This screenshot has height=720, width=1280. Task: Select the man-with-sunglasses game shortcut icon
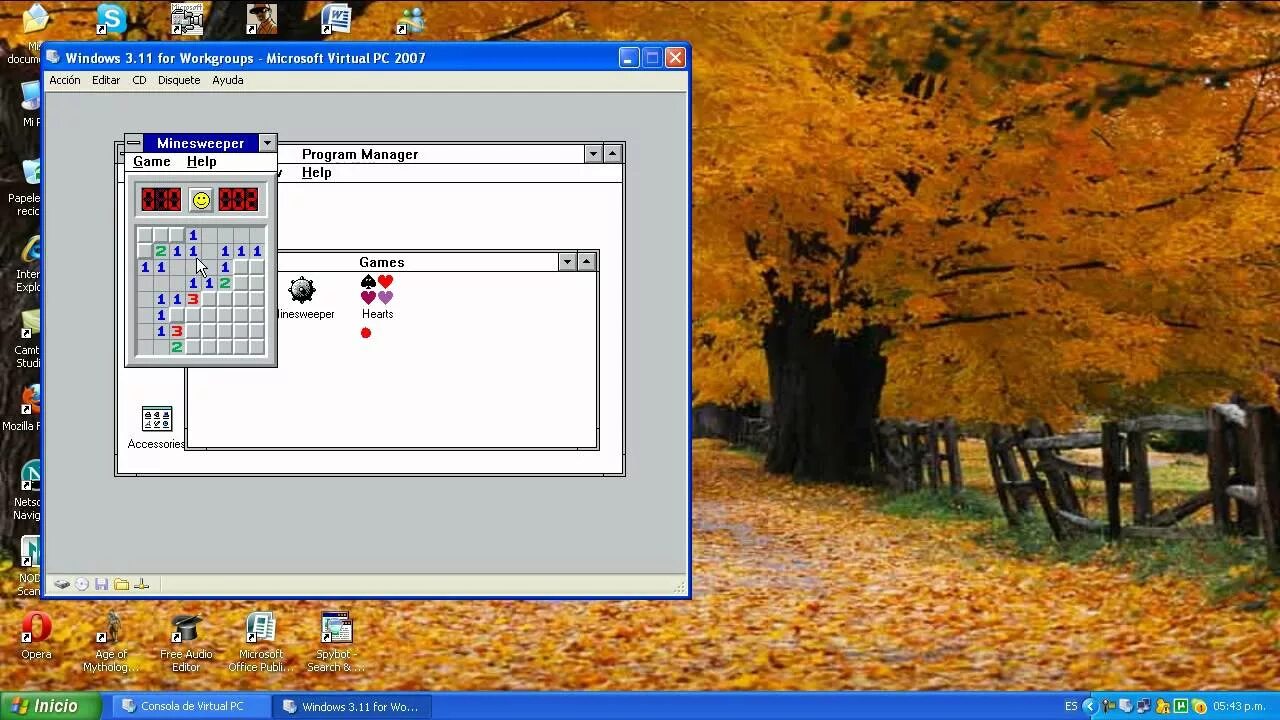click(x=261, y=18)
